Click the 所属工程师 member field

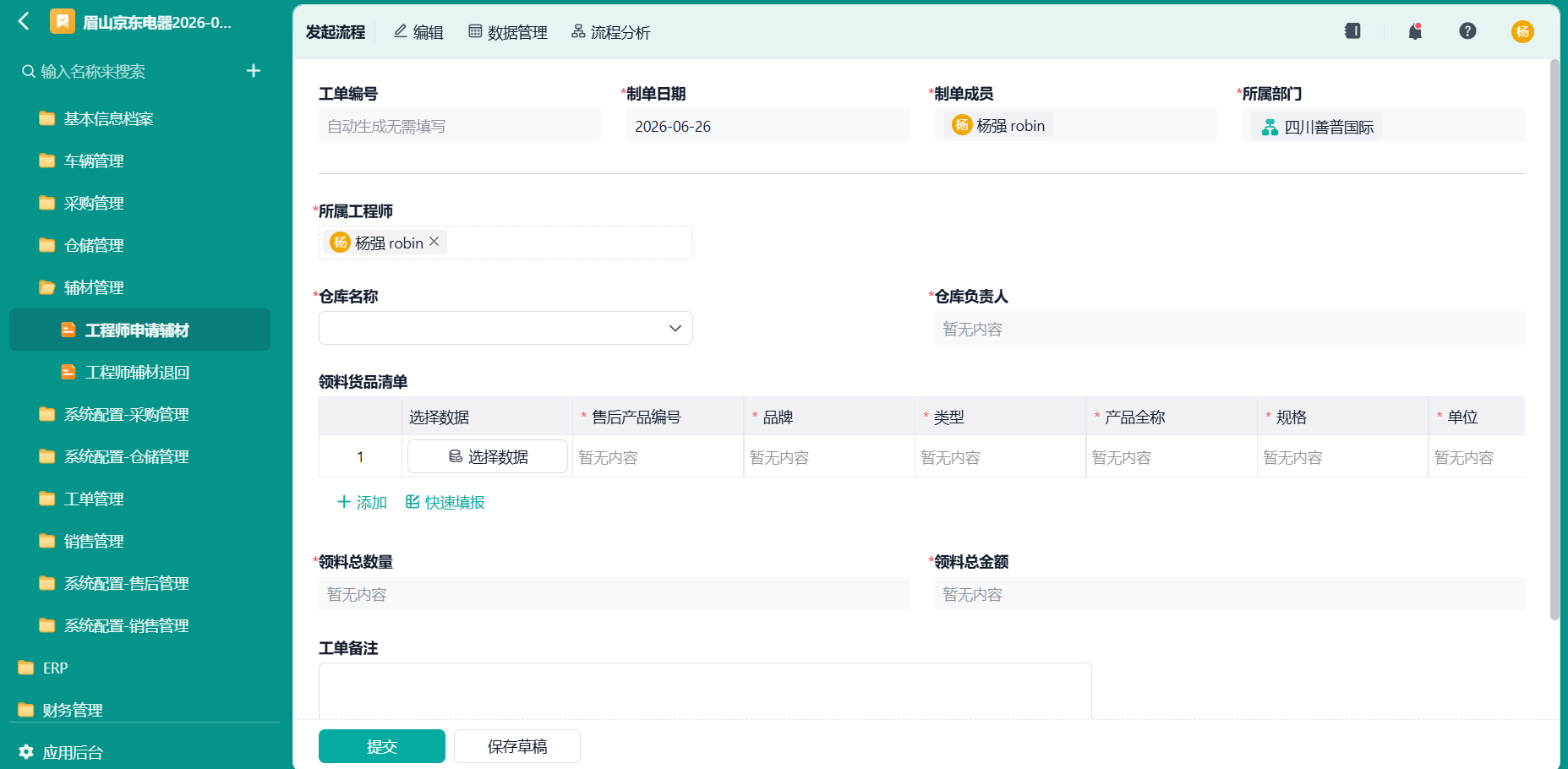[505, 243]
